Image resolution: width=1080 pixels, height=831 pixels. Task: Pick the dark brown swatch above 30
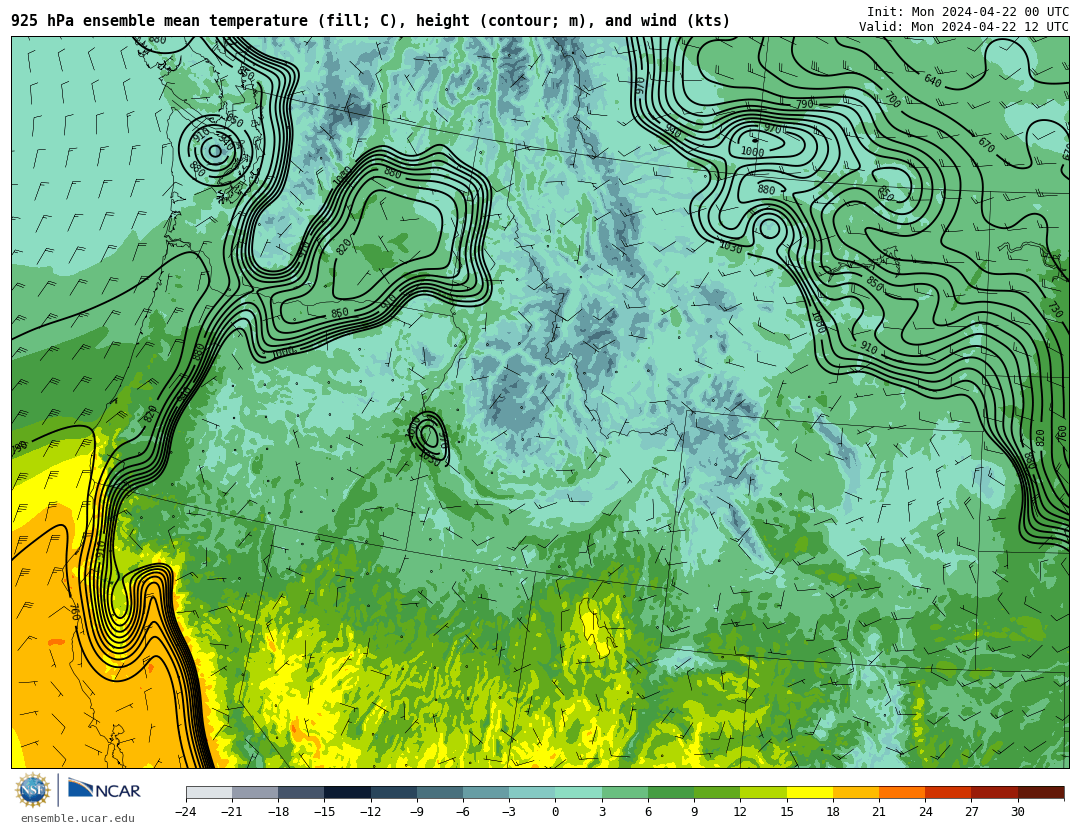(x=1040, y=792)
